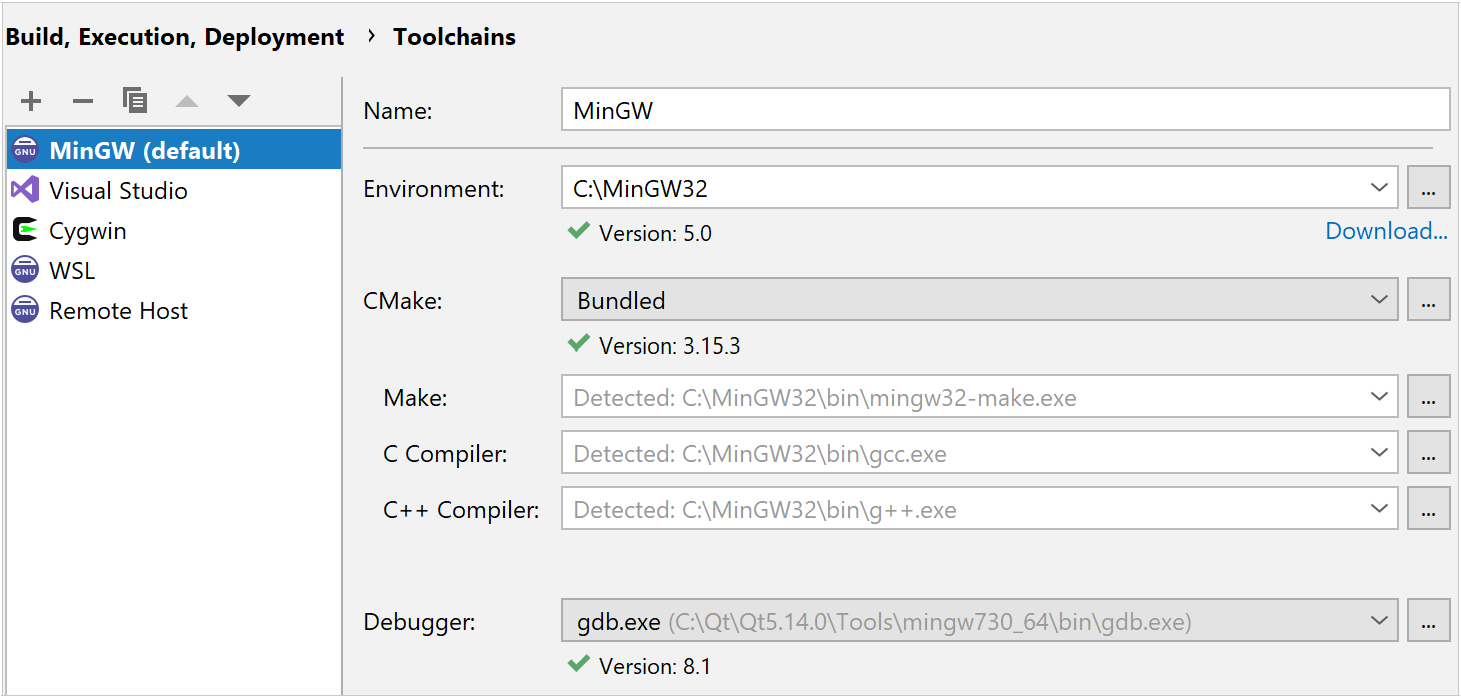Remove the selected toolchain using the minus icon
The width and height of the screenshot is (1461, 698).
pos(82,100)
